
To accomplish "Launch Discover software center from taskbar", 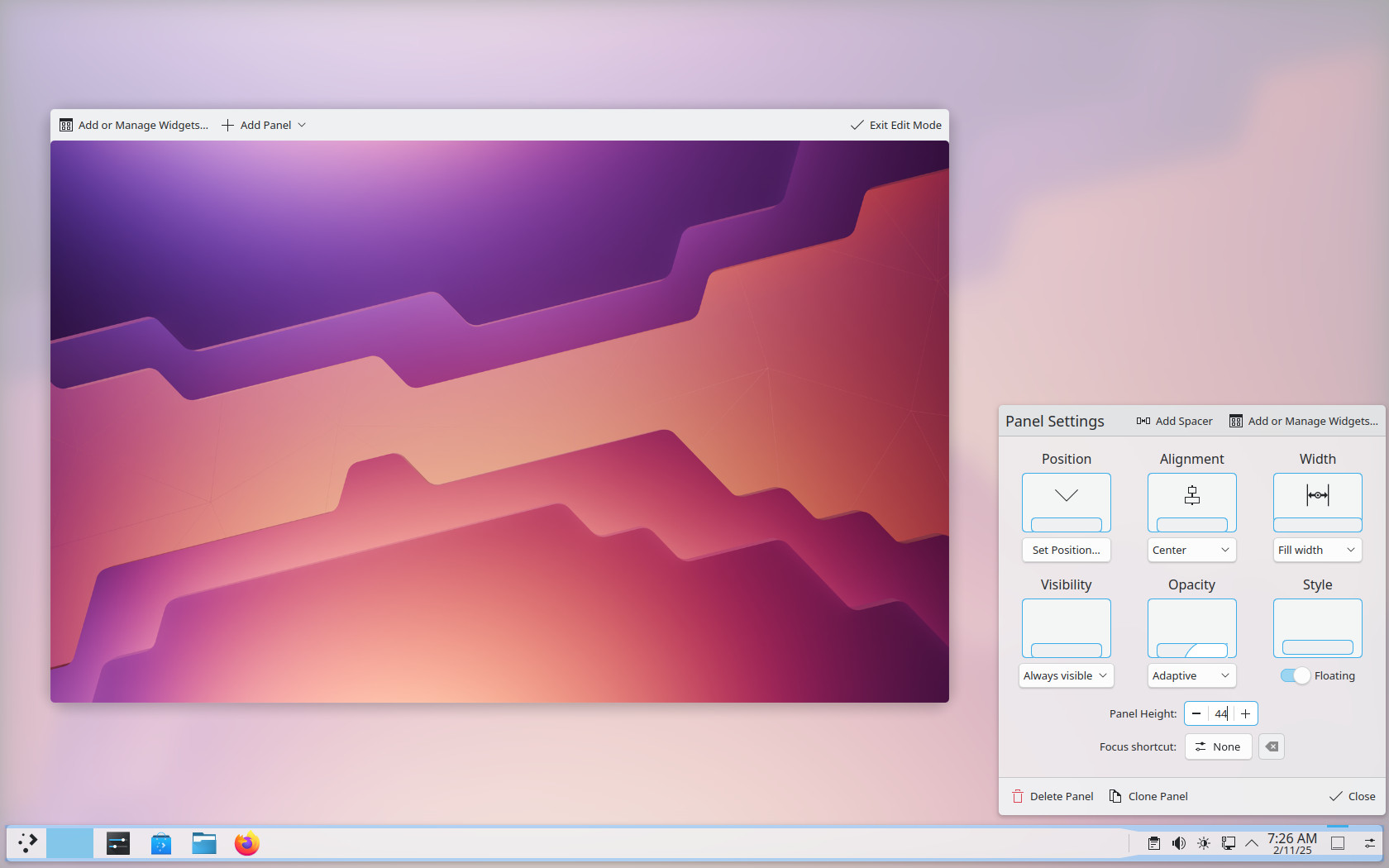I will pos(161,843).
